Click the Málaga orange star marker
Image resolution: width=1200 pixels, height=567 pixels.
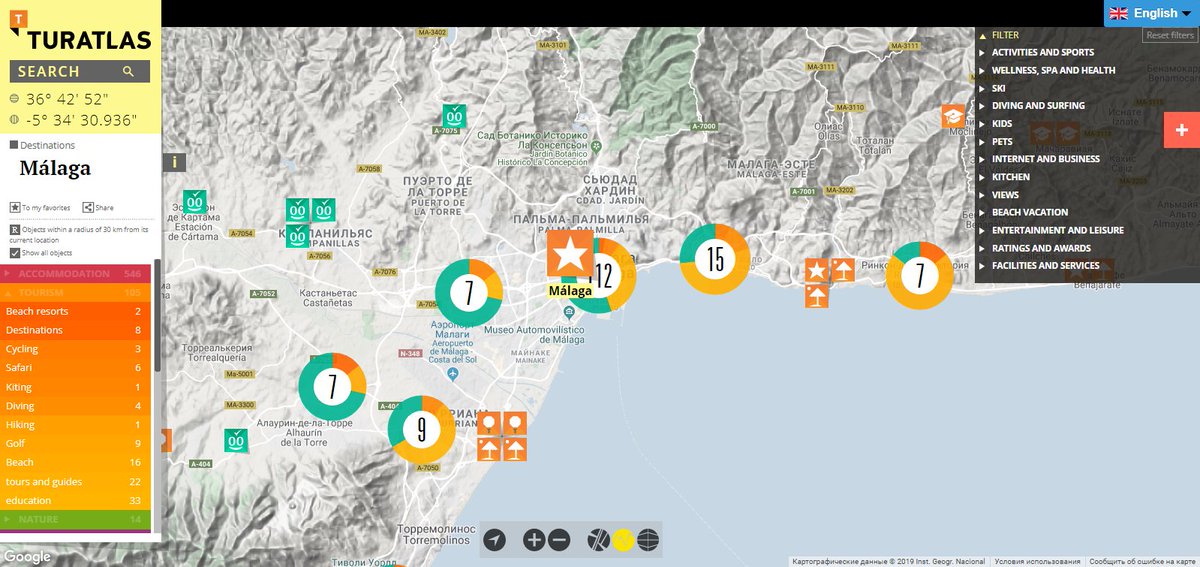[570, 255]
